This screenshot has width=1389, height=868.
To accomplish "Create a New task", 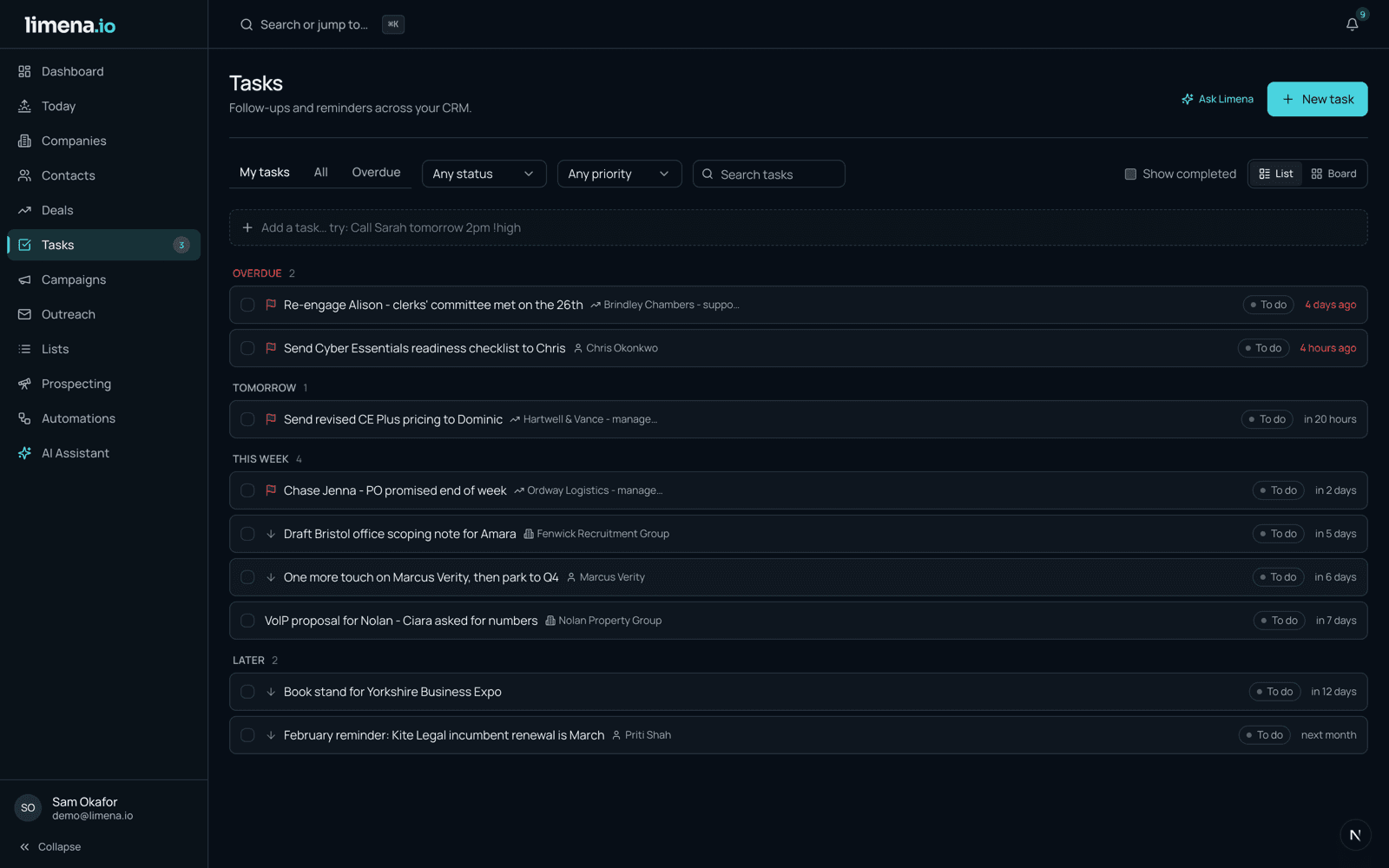I will click(x=1317, y=99).
